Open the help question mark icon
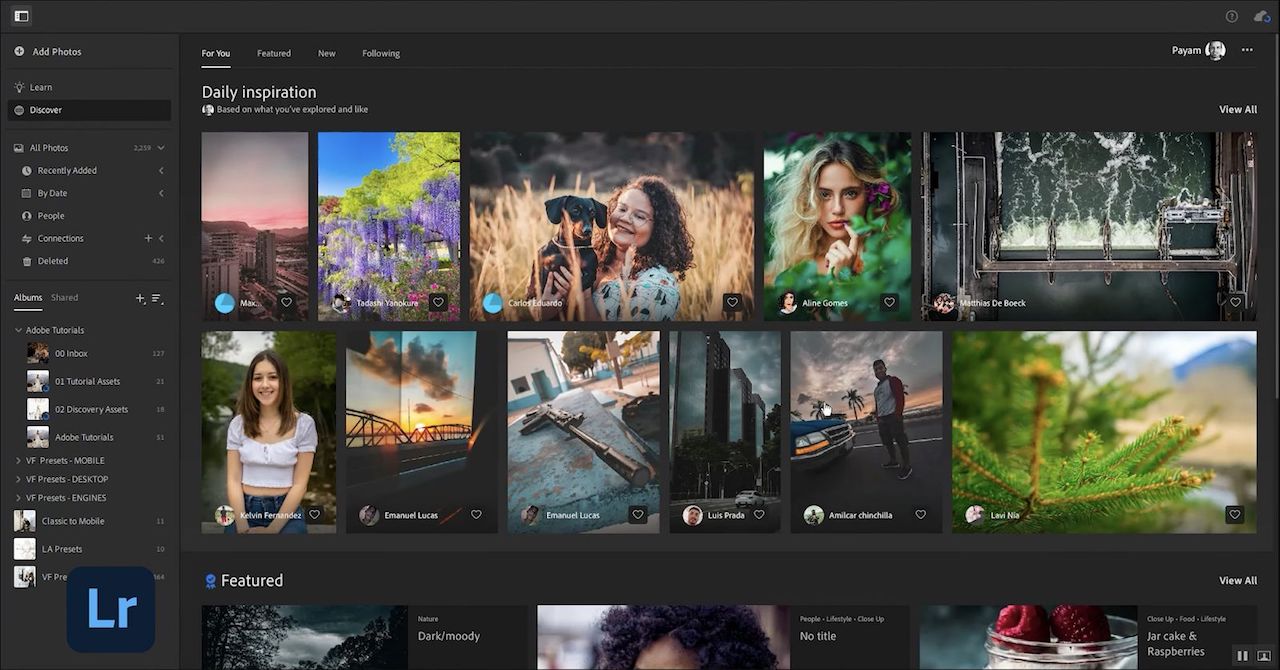This screenshot has height=670, width=1280. [x=1231, y=16]
